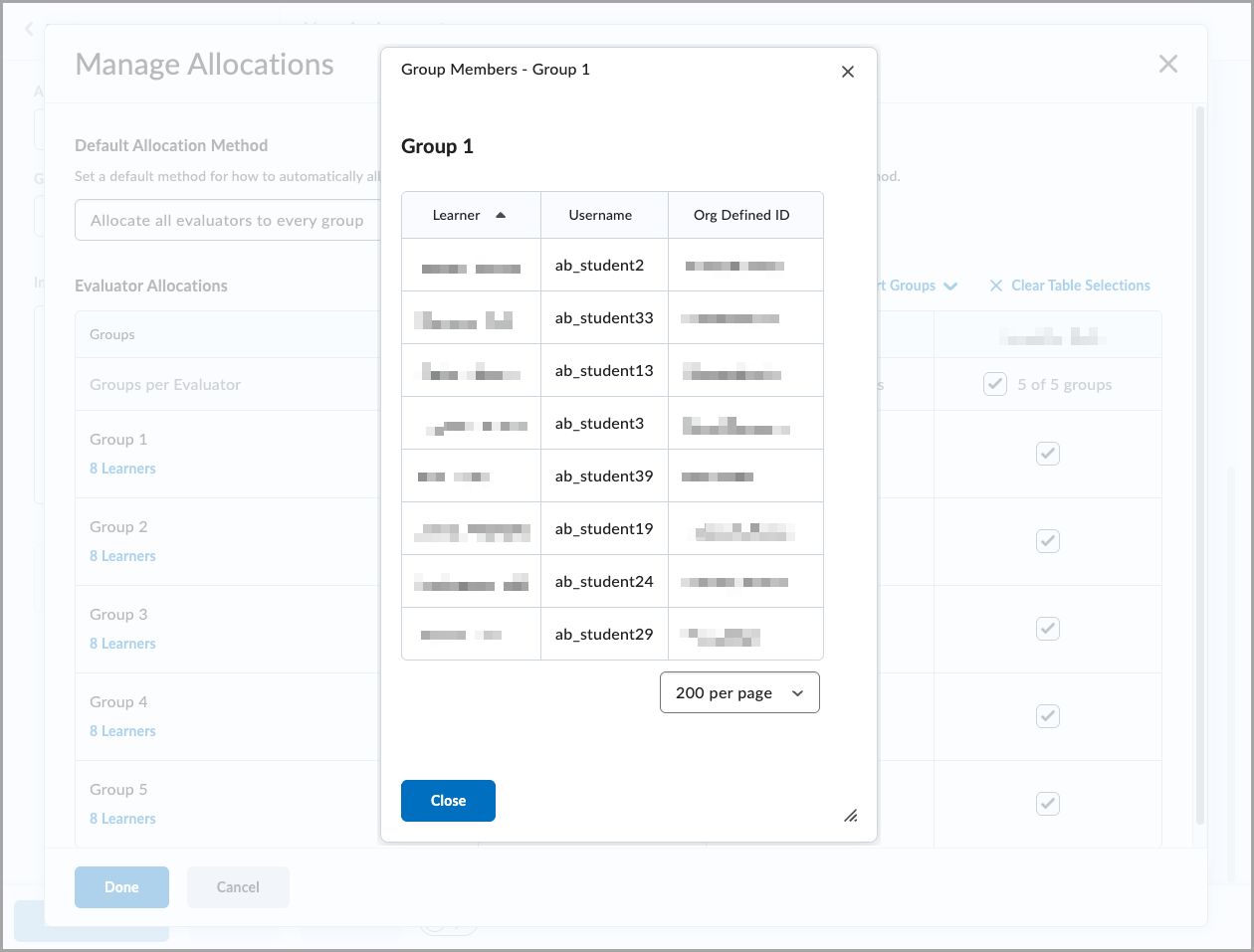This screenshot has height=952, width=1254.
Task: Uncheck the checkbox in the Group 3 row
Action: pos(1047,629)
